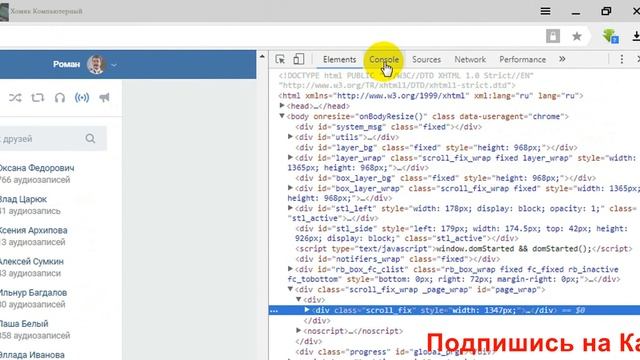The image size is (640, 360).
Task: Open the Performance tab
Action: coord(522,60)
